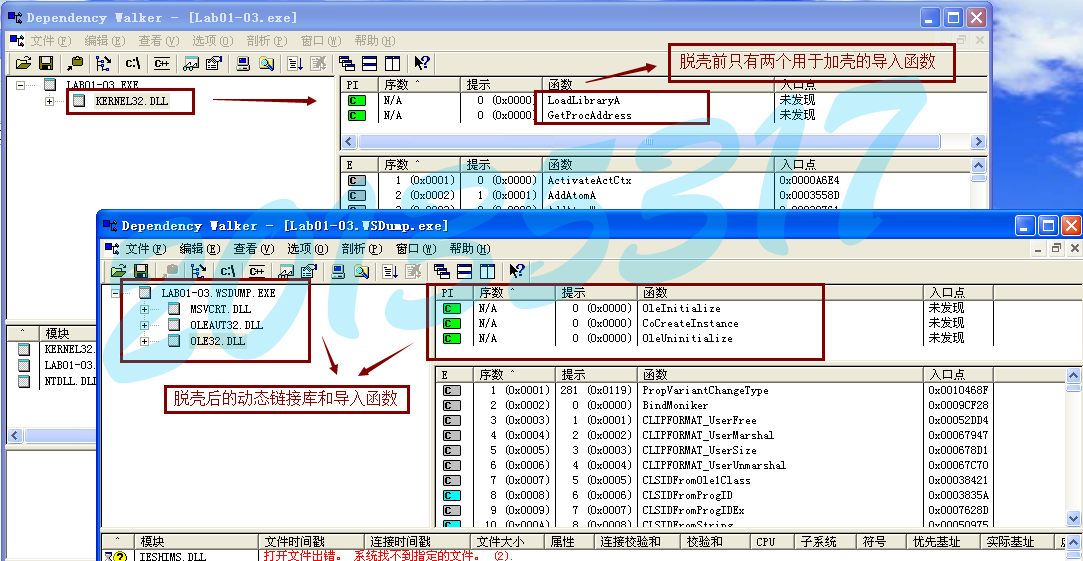1083x561 pixels.
Task: Toggle the C++ undecorate button in the WSDump window
Action: tap(256, 271)
